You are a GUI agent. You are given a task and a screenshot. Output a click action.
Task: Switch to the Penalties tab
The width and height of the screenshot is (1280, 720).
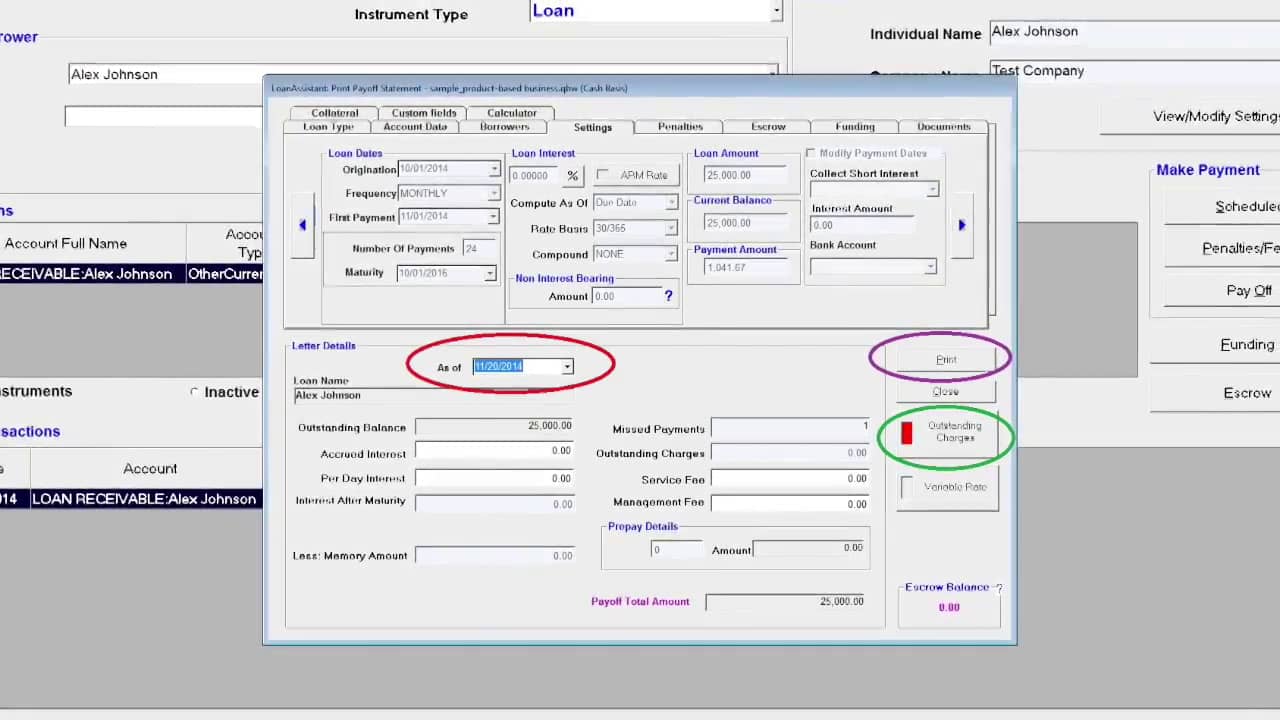click(x=680, y=127)
